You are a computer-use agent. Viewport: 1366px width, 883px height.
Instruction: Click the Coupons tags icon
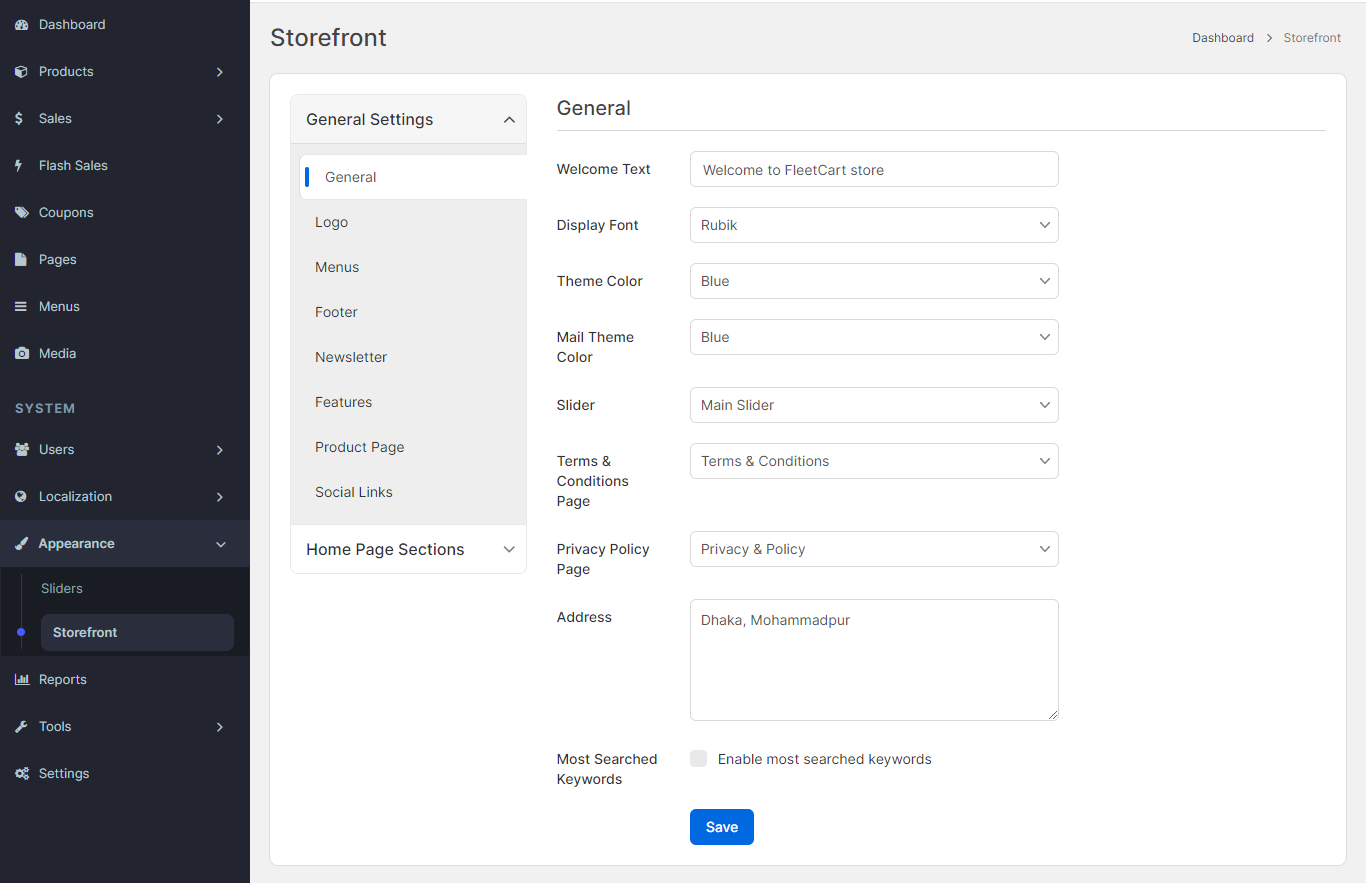21,213
